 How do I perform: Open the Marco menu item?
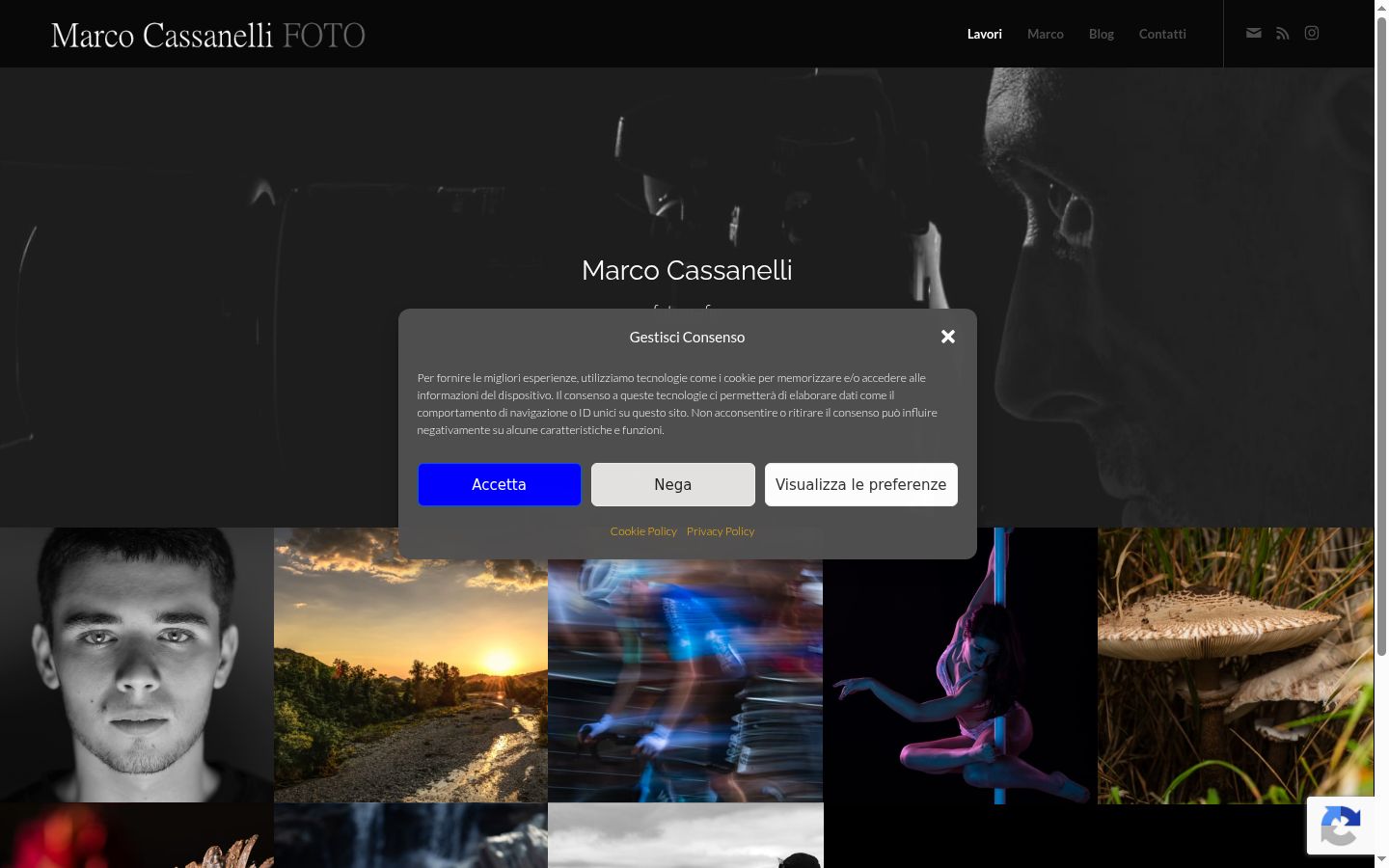coord(1046,34)
